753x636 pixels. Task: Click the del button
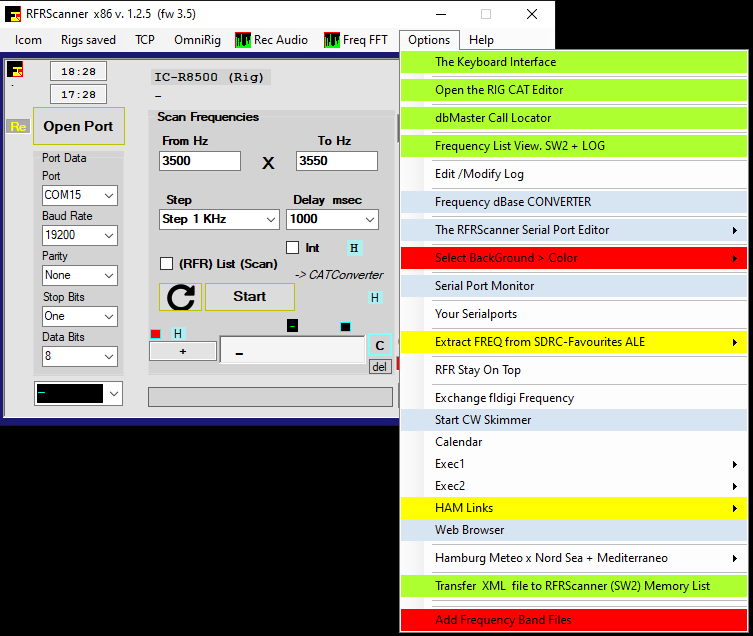pos(380,367)
